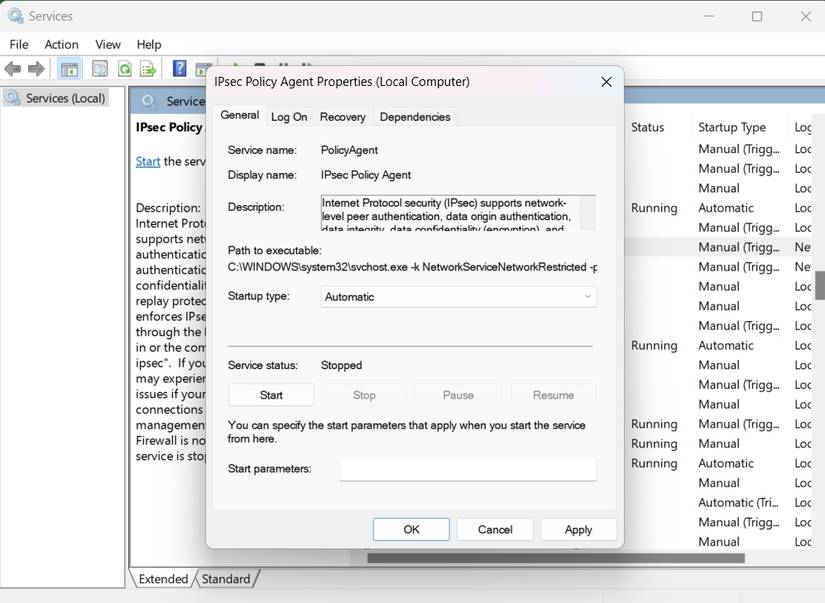Click the Cancel button
Viewport: 825px width, 603px height.
coord(495,529)
